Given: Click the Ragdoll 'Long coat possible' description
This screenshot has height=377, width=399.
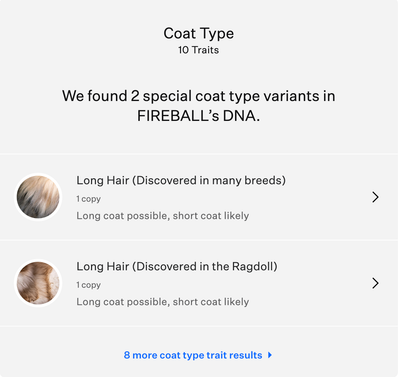Looking at the screenshot, I should 163,302.
